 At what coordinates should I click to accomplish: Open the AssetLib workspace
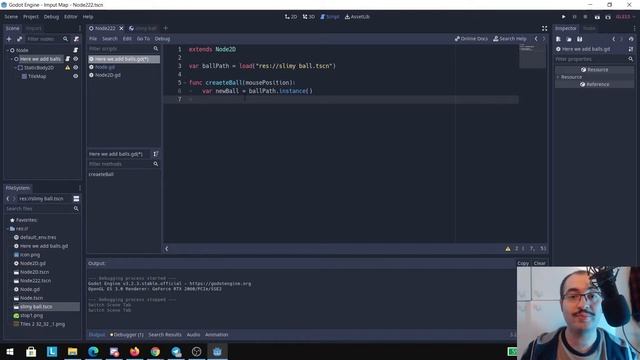[357, 17]
